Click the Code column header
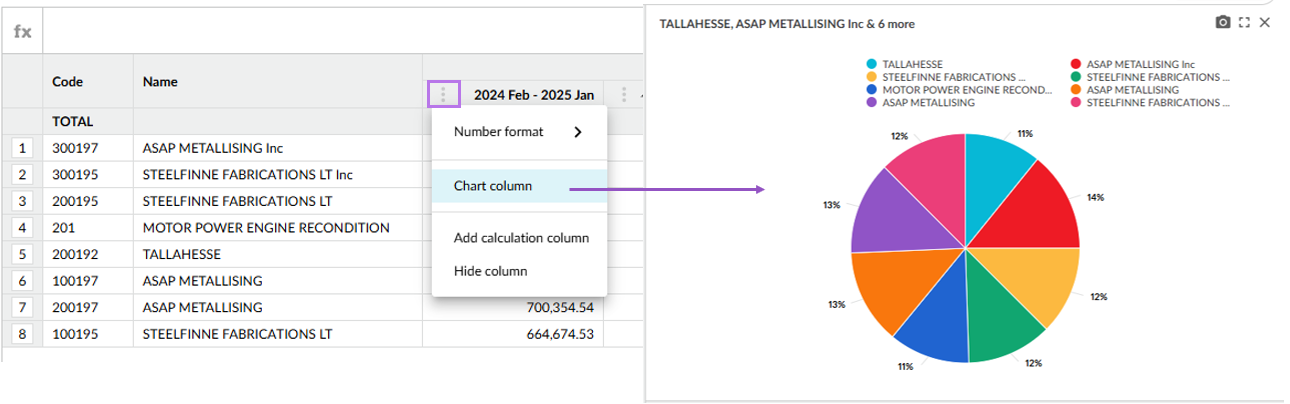 click(x=67, y=82)
